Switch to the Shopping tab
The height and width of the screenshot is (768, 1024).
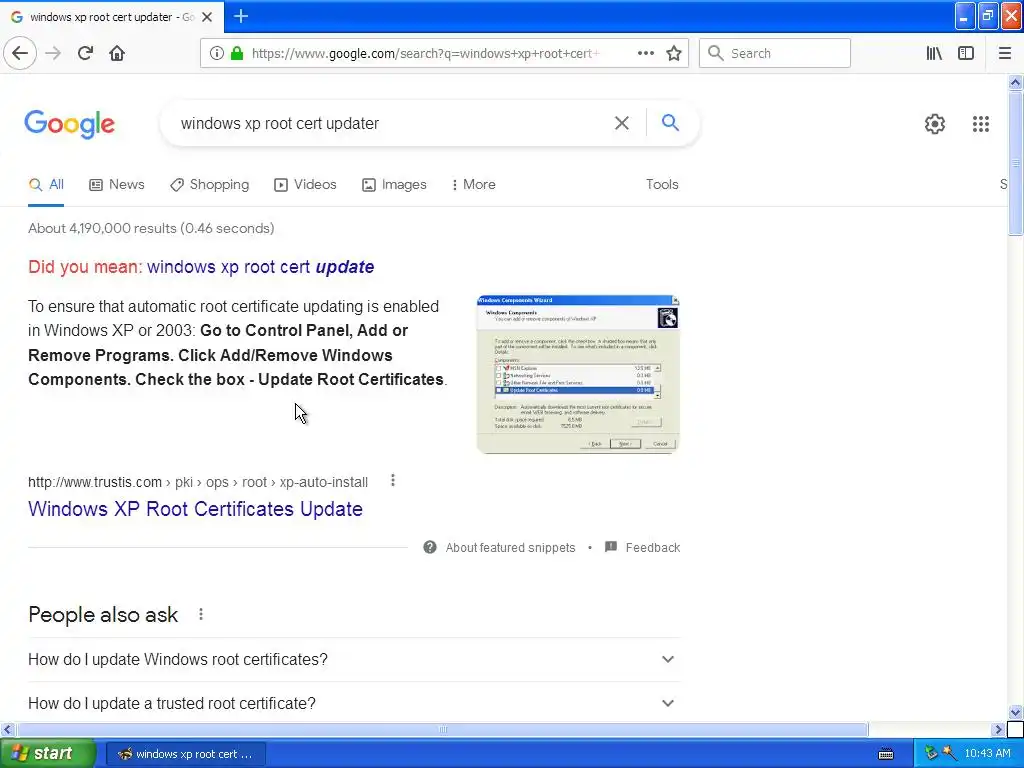click(x=210, y=185)
